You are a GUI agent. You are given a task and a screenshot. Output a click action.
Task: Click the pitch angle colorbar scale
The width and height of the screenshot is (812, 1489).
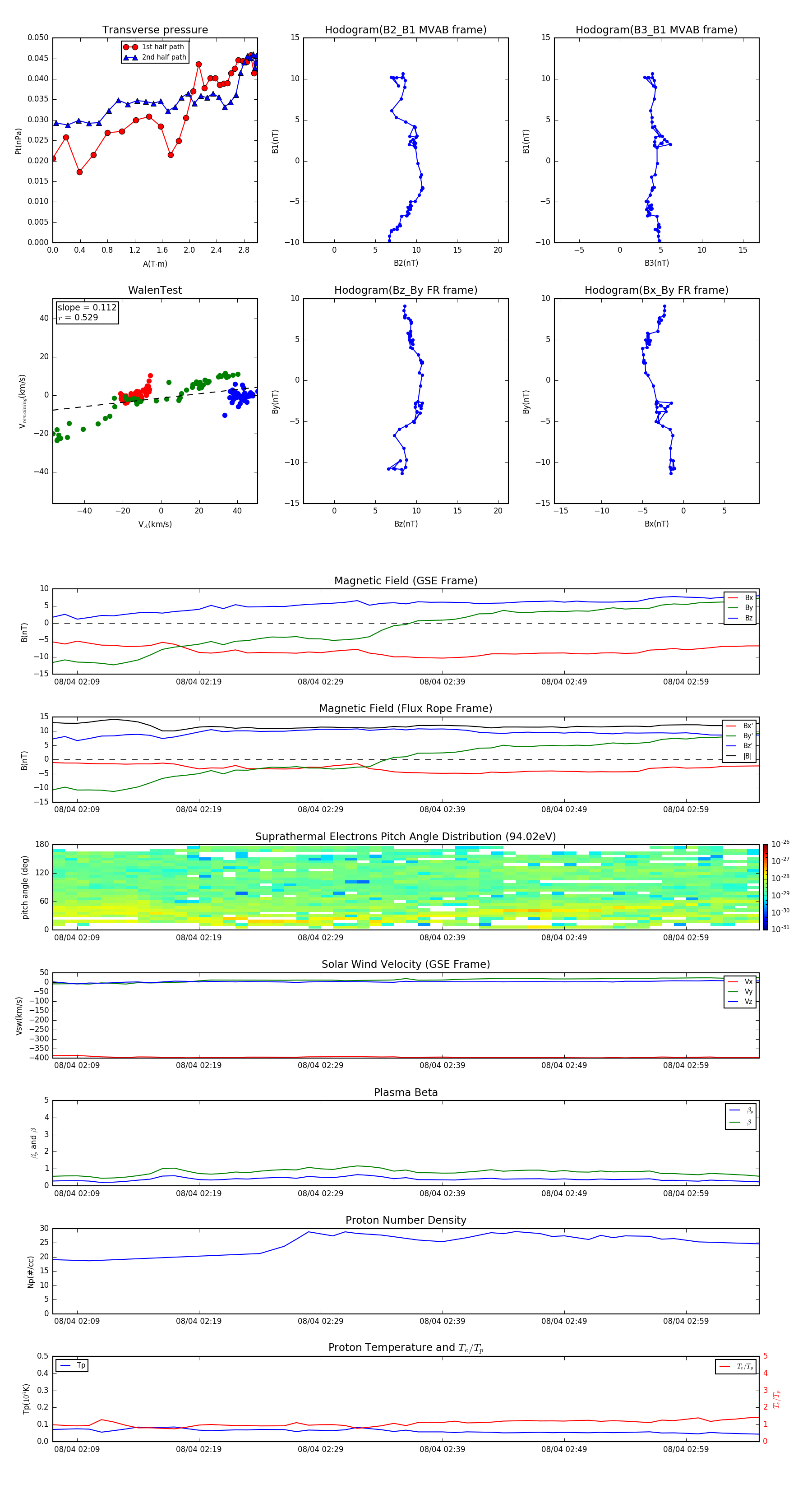pos(765,887)
